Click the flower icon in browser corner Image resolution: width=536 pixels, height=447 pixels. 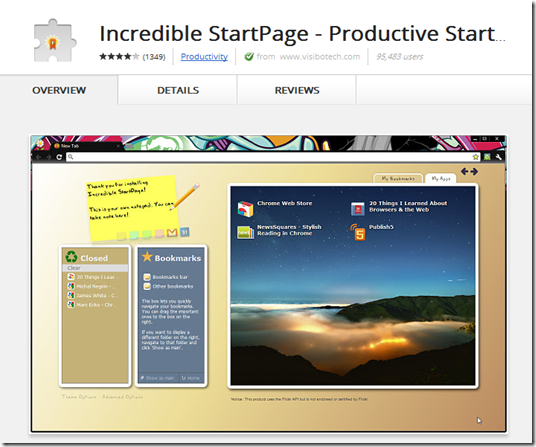40,144
